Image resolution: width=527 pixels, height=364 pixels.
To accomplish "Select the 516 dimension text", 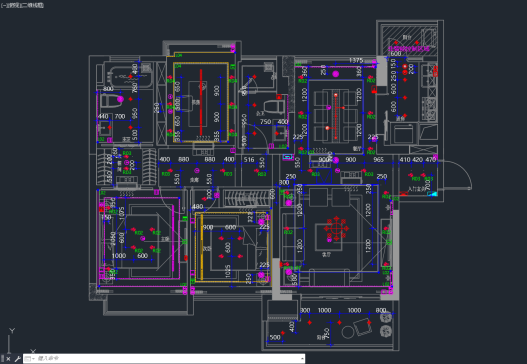I will pos(249,159).
